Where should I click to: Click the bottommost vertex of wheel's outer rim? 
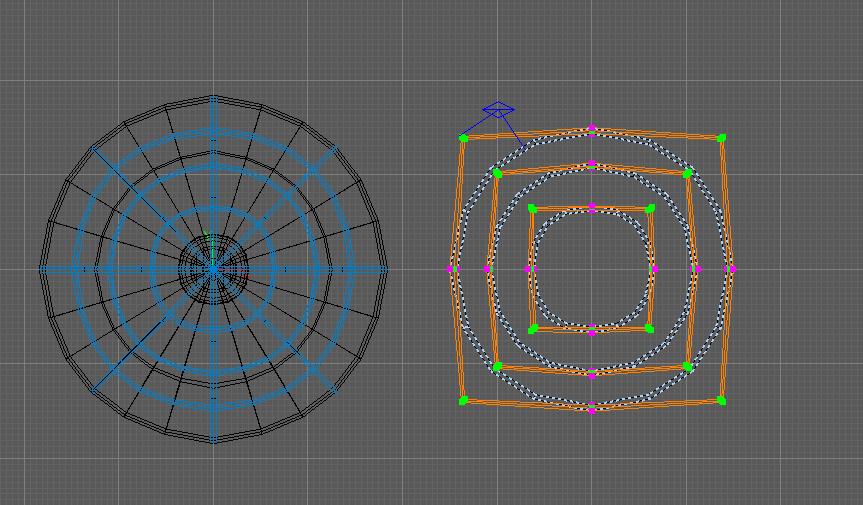pos(213,442)
